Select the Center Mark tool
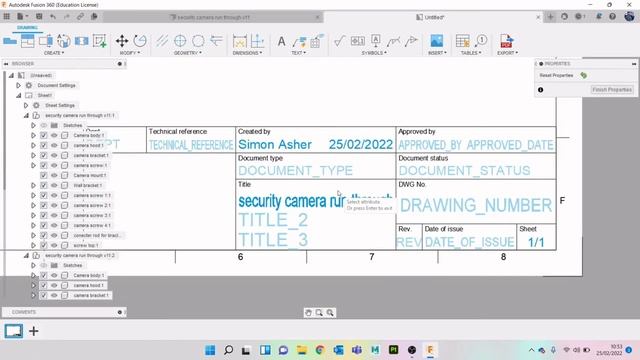The height and width of the screenshot is (360, 640). (180, 41)
